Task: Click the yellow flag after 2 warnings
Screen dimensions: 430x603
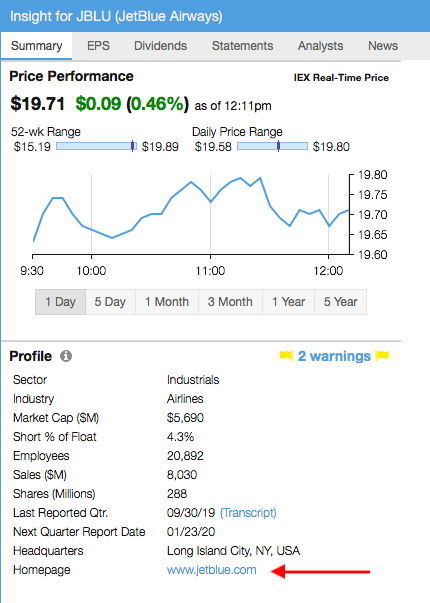Action: click(382, 356)
